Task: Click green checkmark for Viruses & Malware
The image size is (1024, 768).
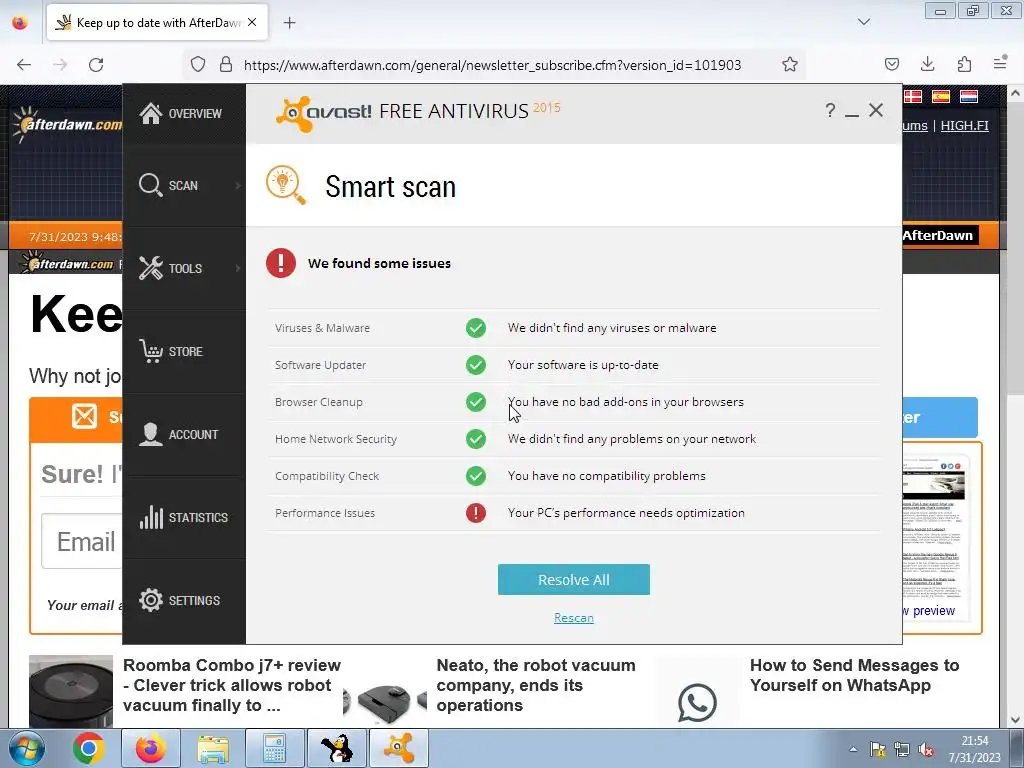Action: 476,328
